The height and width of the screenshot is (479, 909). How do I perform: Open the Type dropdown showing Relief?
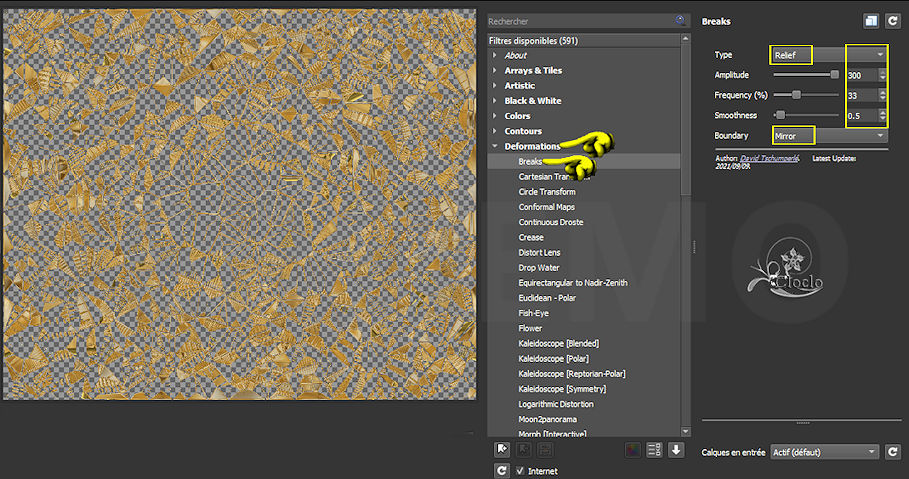point(828,54)
